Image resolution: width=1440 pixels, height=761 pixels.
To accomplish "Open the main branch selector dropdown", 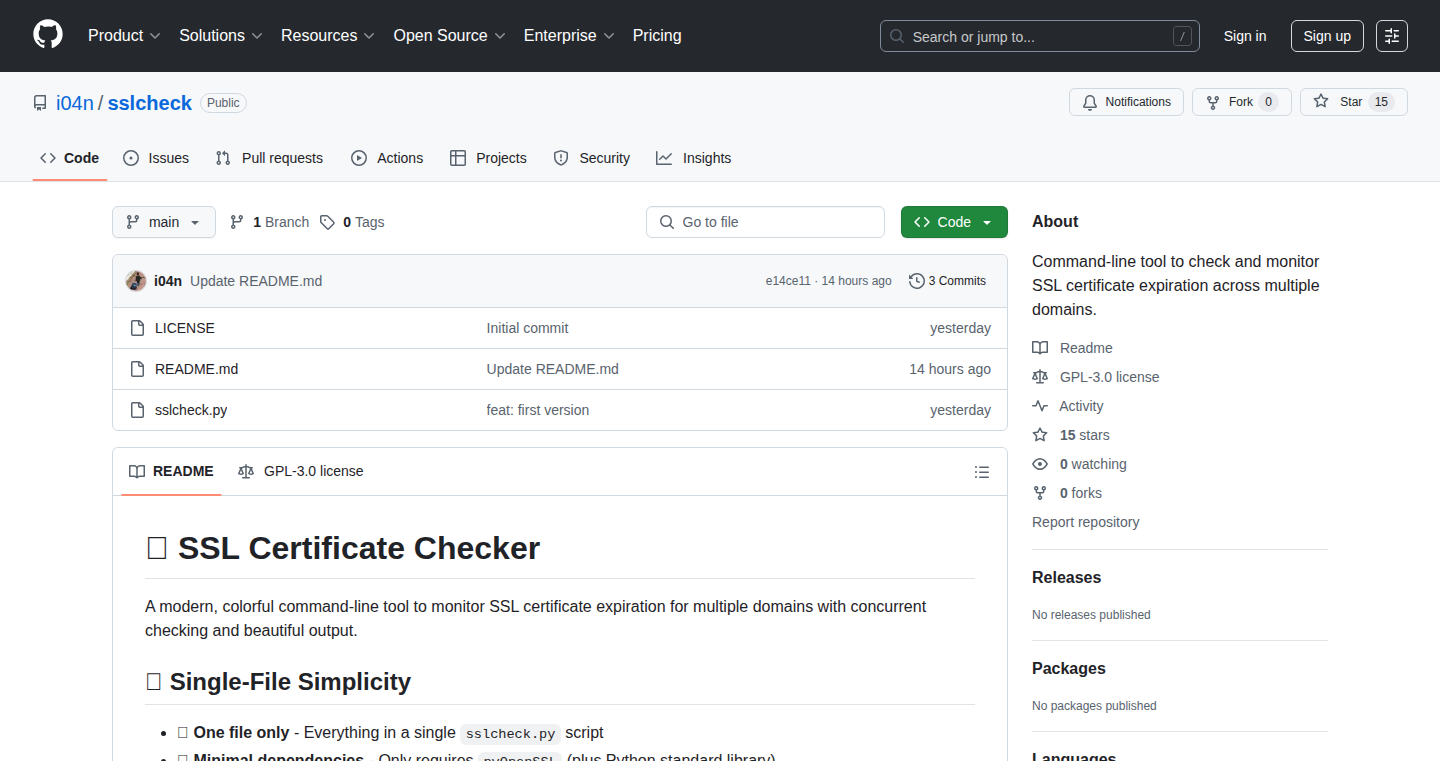I will click(164, 222).
